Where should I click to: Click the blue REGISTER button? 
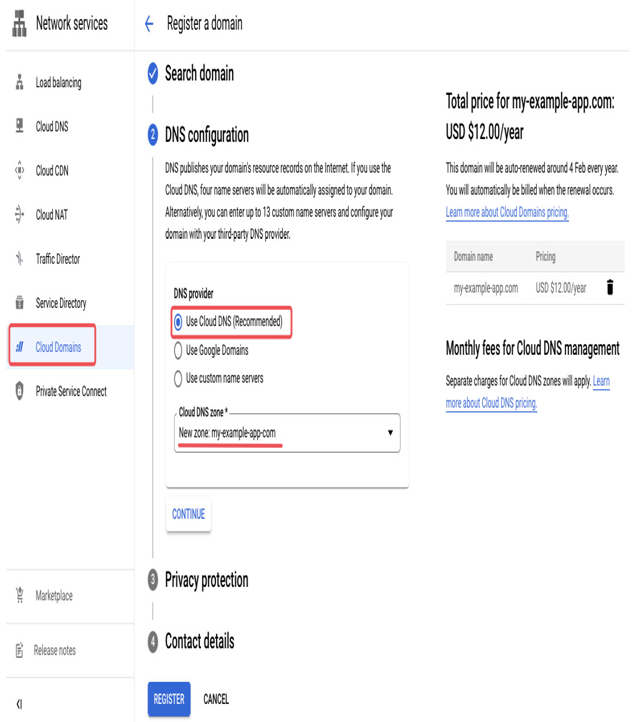169,699
